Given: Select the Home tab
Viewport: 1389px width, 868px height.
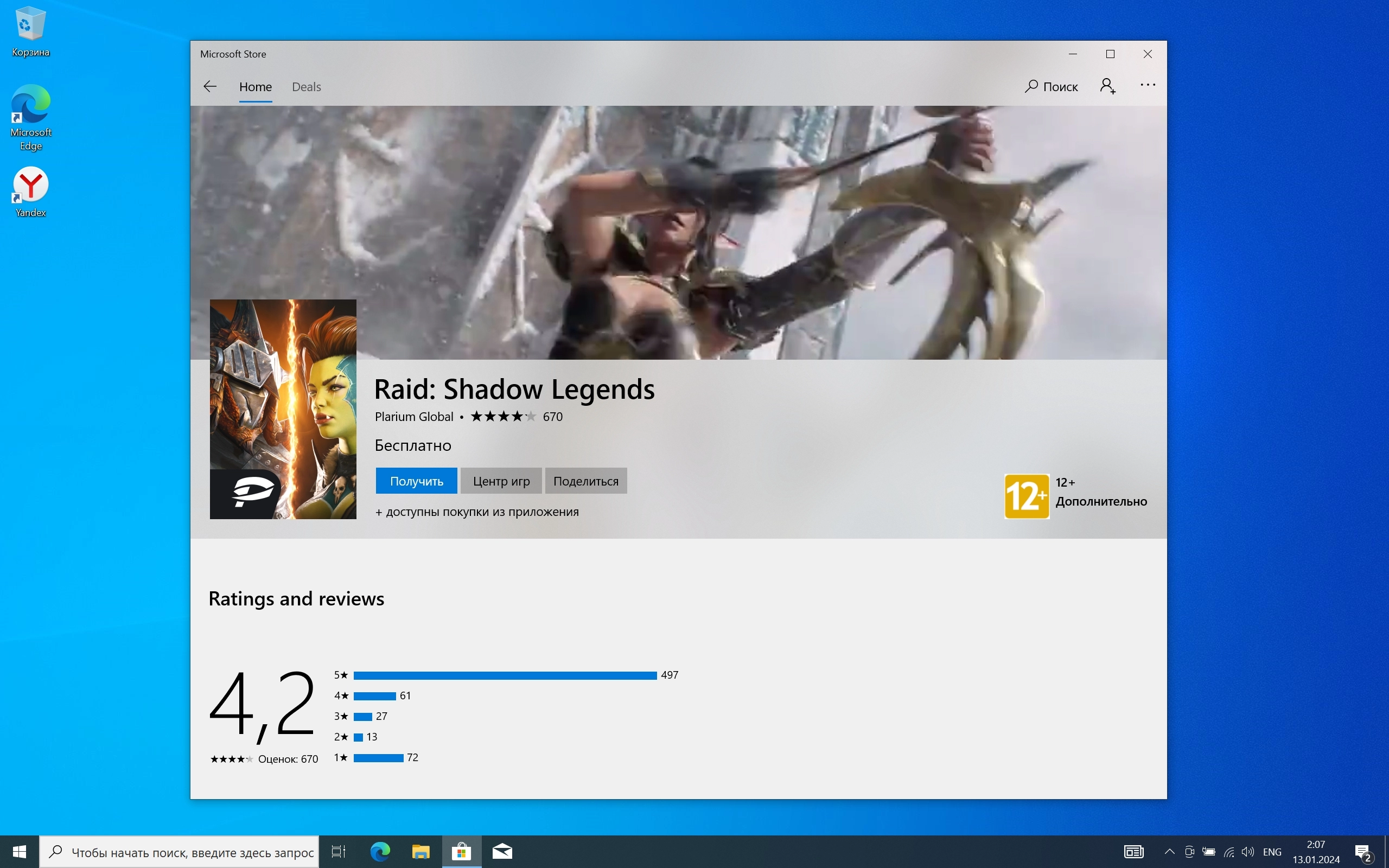Looking at the screenshot, I should [x=256, y=87].
